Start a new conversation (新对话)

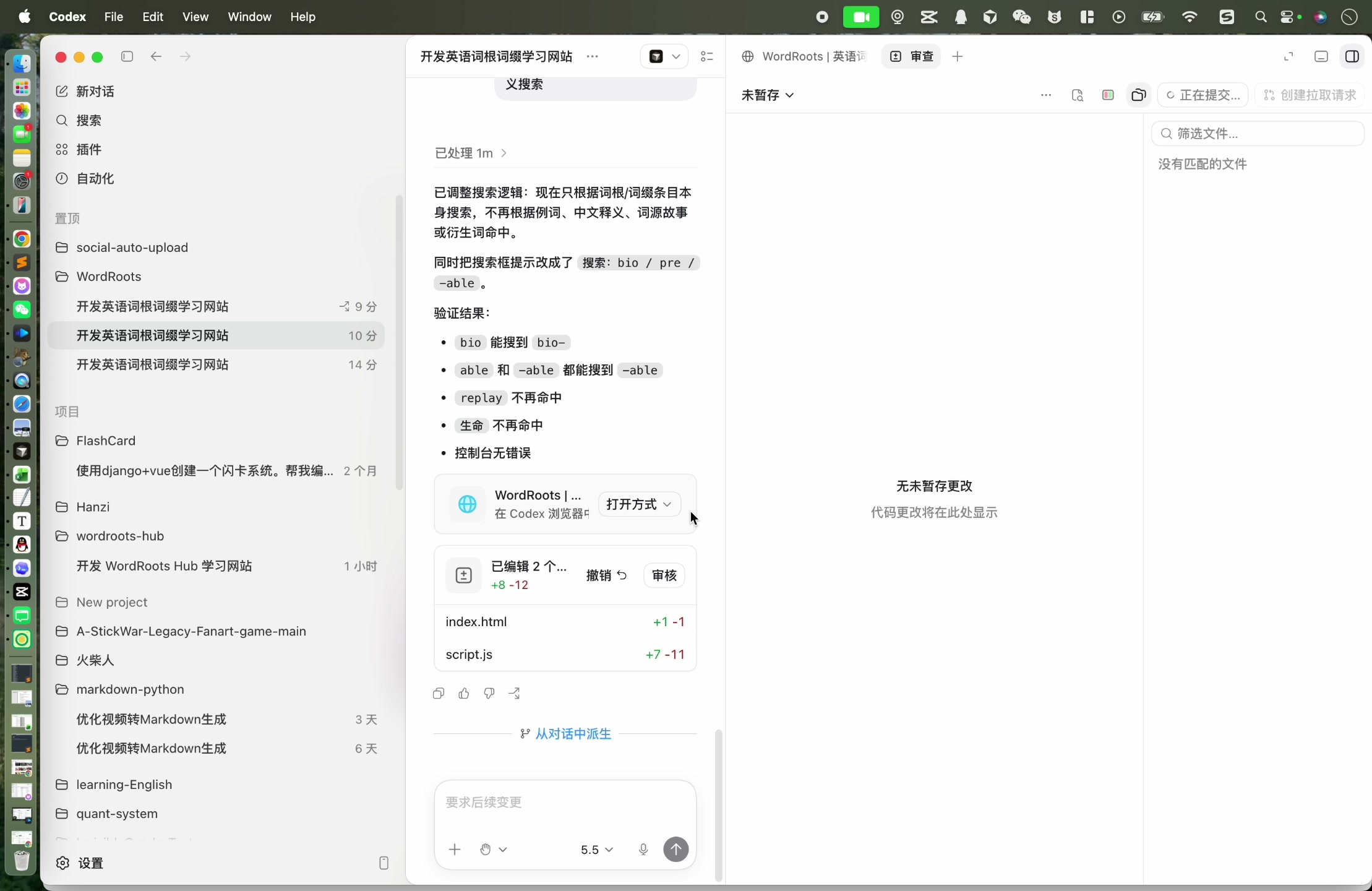point(85,92)
